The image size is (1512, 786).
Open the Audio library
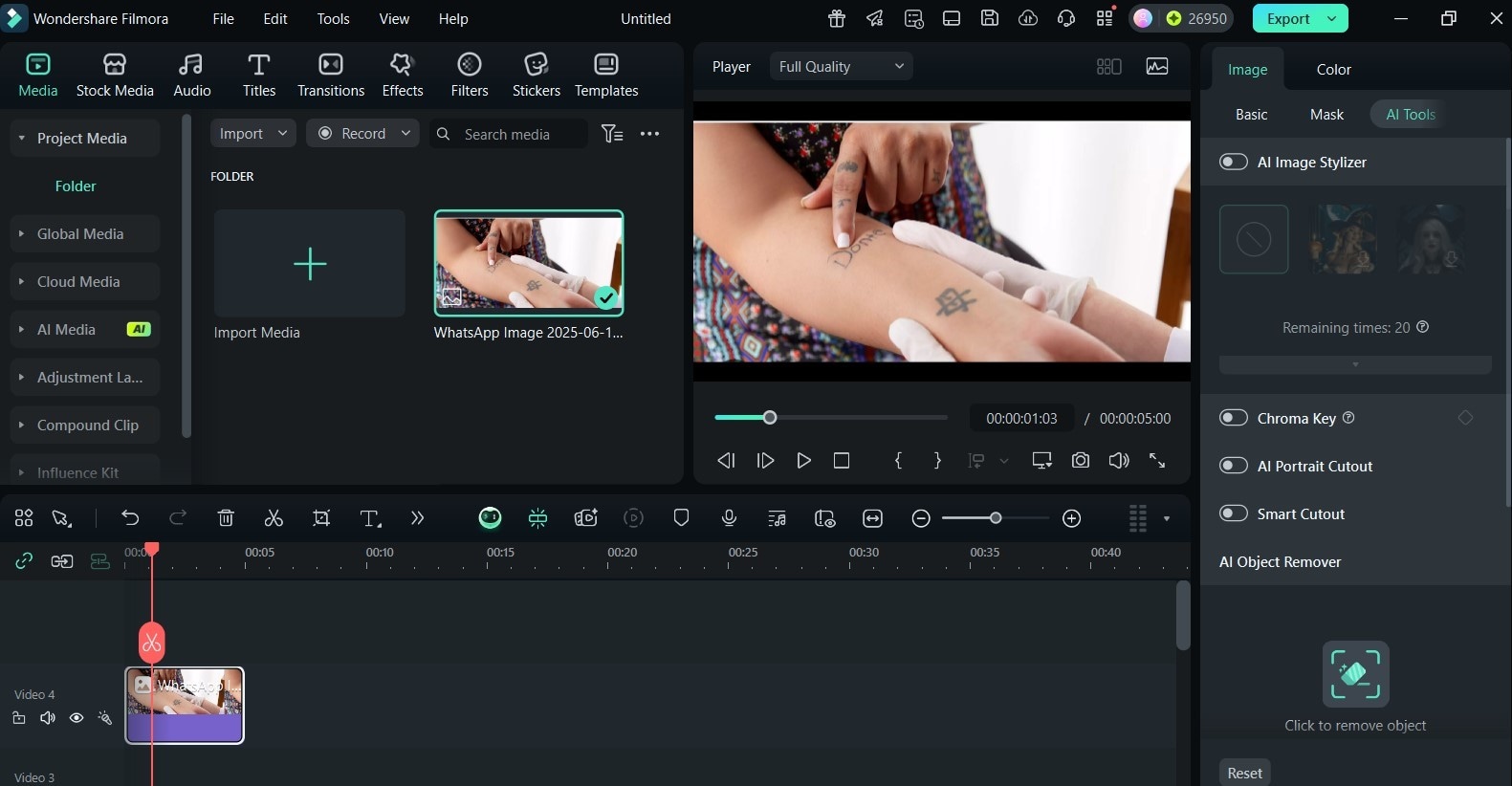(x=191, y=75)
